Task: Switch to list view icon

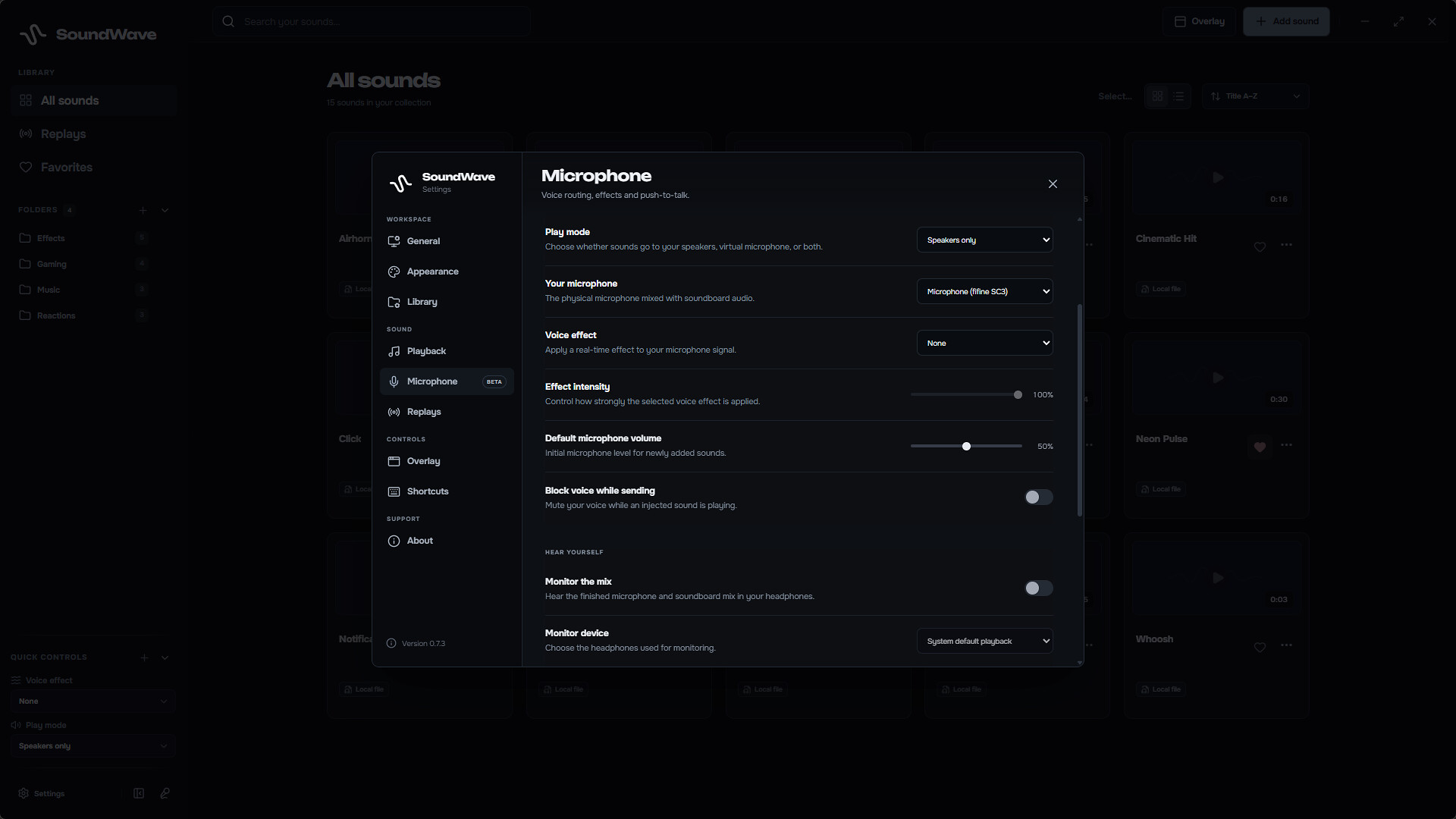Action: pos(1178,96)
